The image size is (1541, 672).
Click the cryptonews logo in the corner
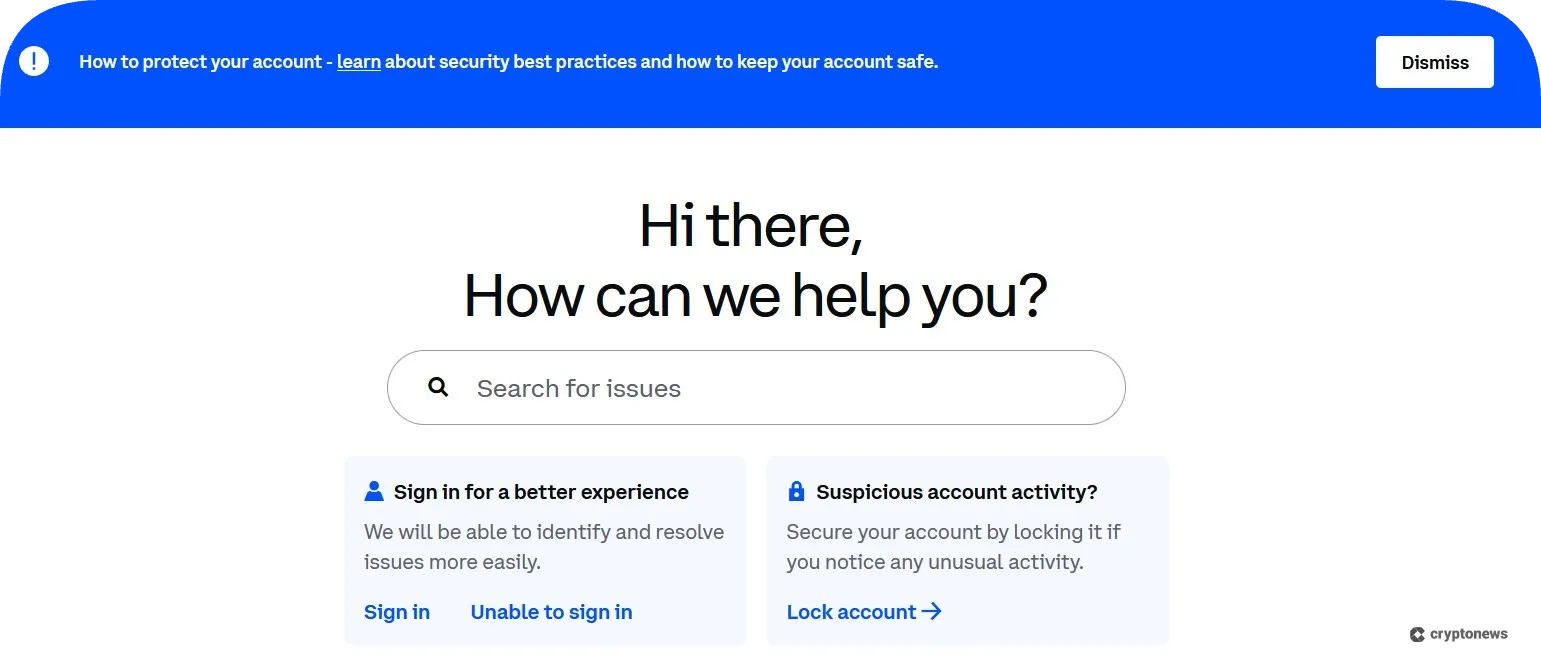pos(1459,633)
